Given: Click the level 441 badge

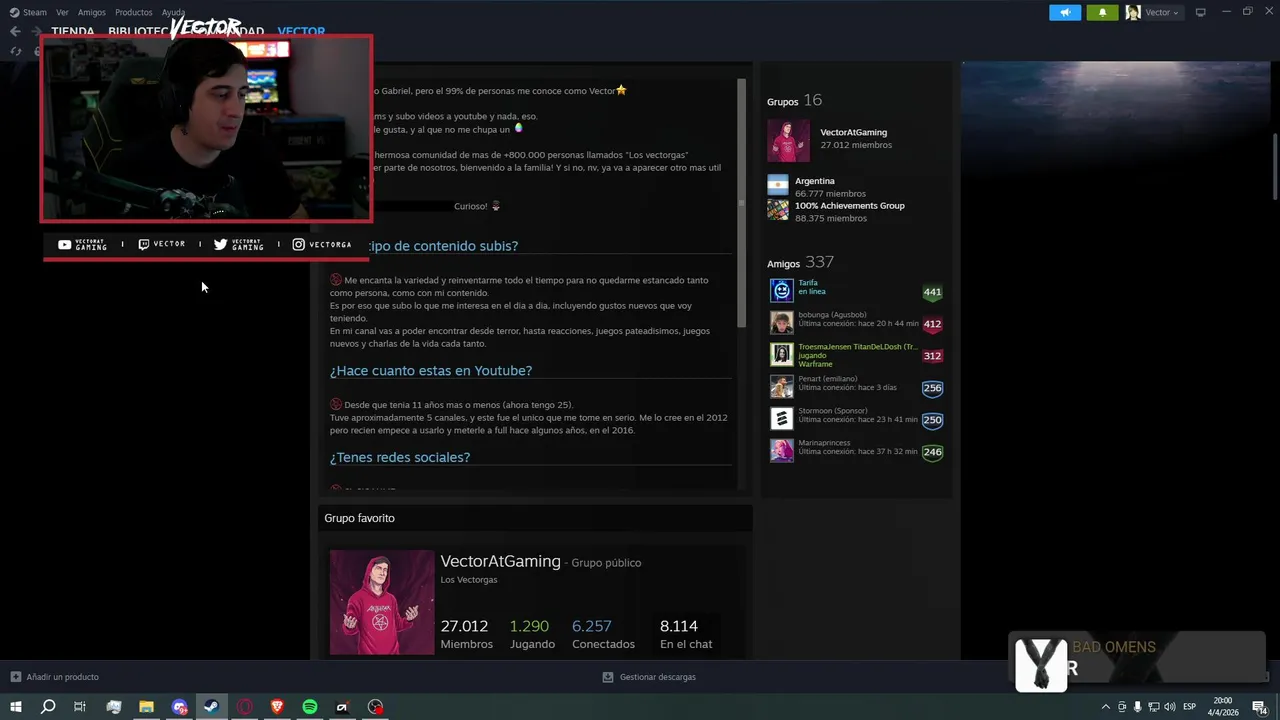Looking at the screenshot, I should pos(932,292).
